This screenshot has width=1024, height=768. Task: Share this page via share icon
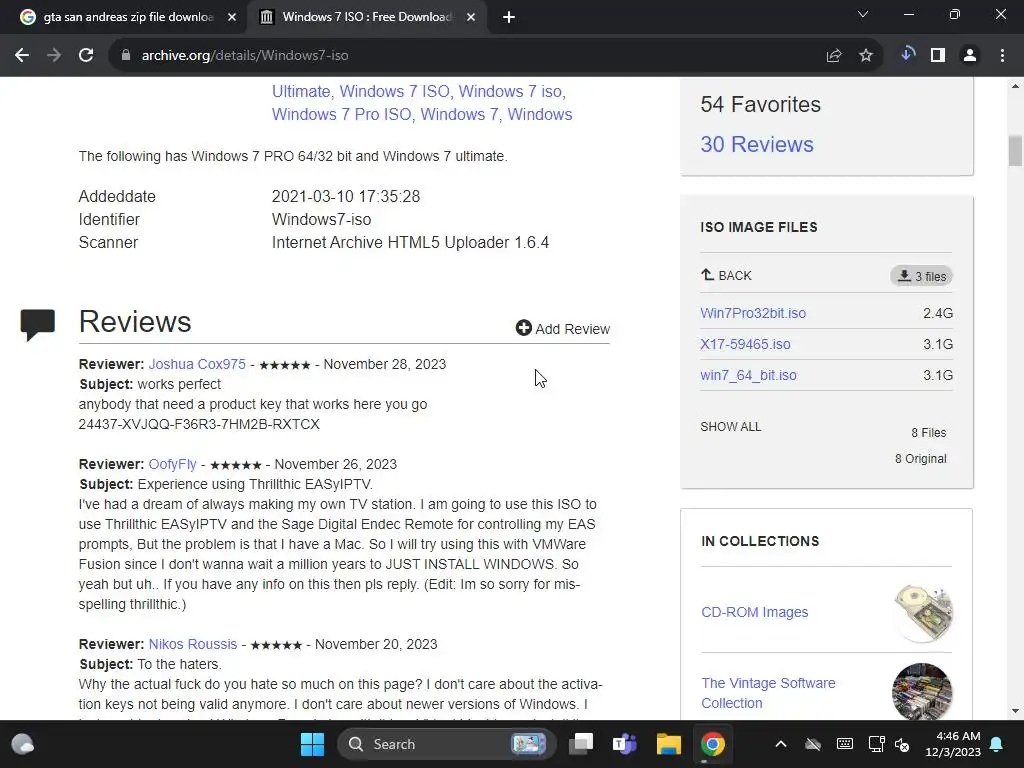(834, 56)
